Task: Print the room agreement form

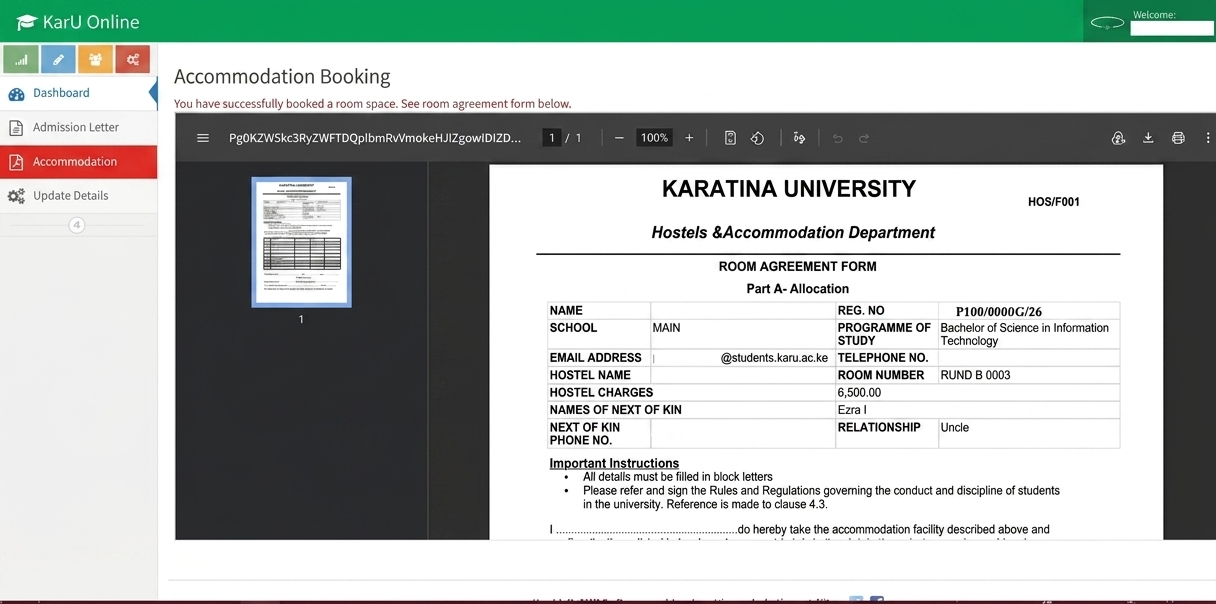Action: pyautogui.click(x=1178, y=138)
